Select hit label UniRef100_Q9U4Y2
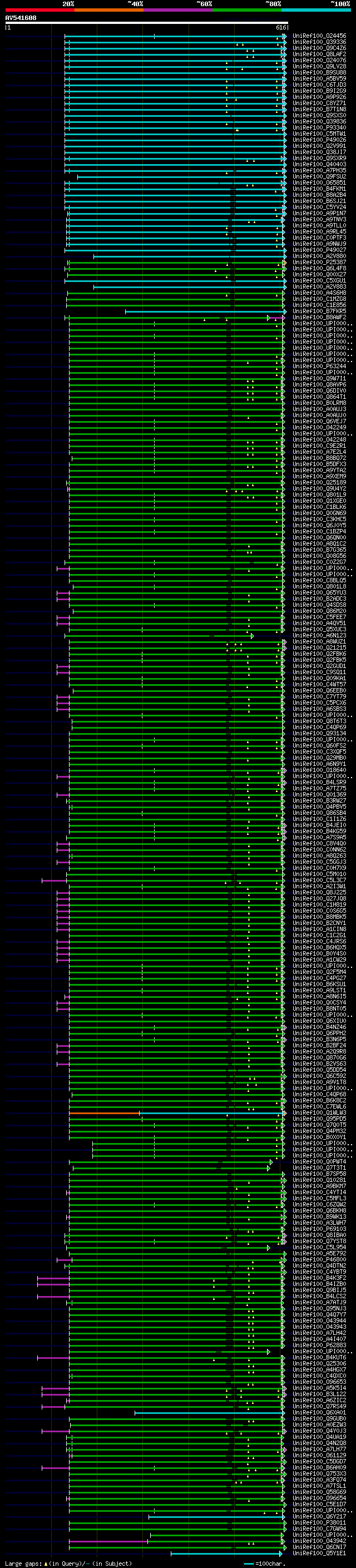Viewport: 356px width, 1568px height. point(319,489)
